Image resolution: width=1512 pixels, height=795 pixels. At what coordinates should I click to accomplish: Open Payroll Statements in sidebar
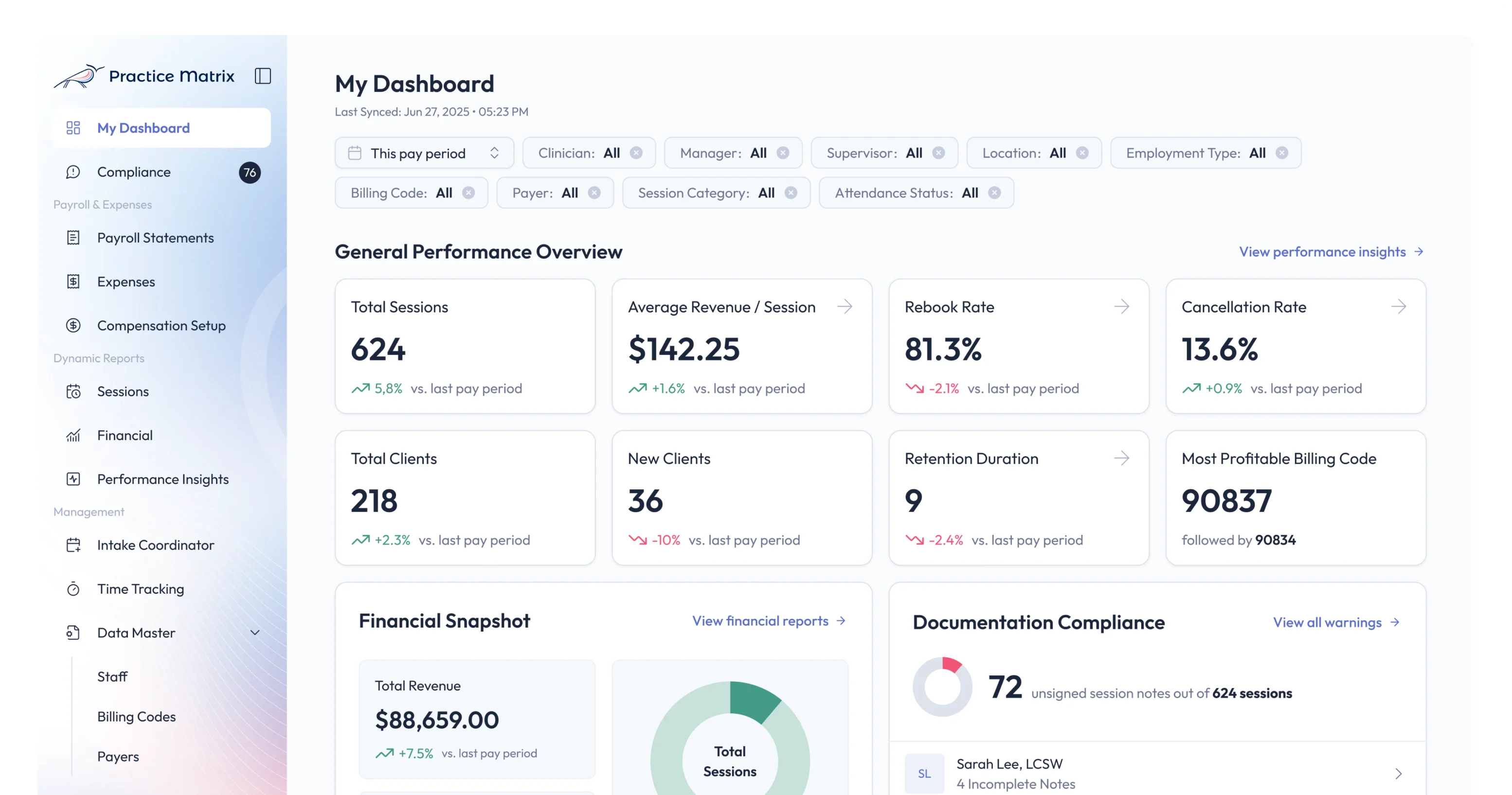point(155,238)
